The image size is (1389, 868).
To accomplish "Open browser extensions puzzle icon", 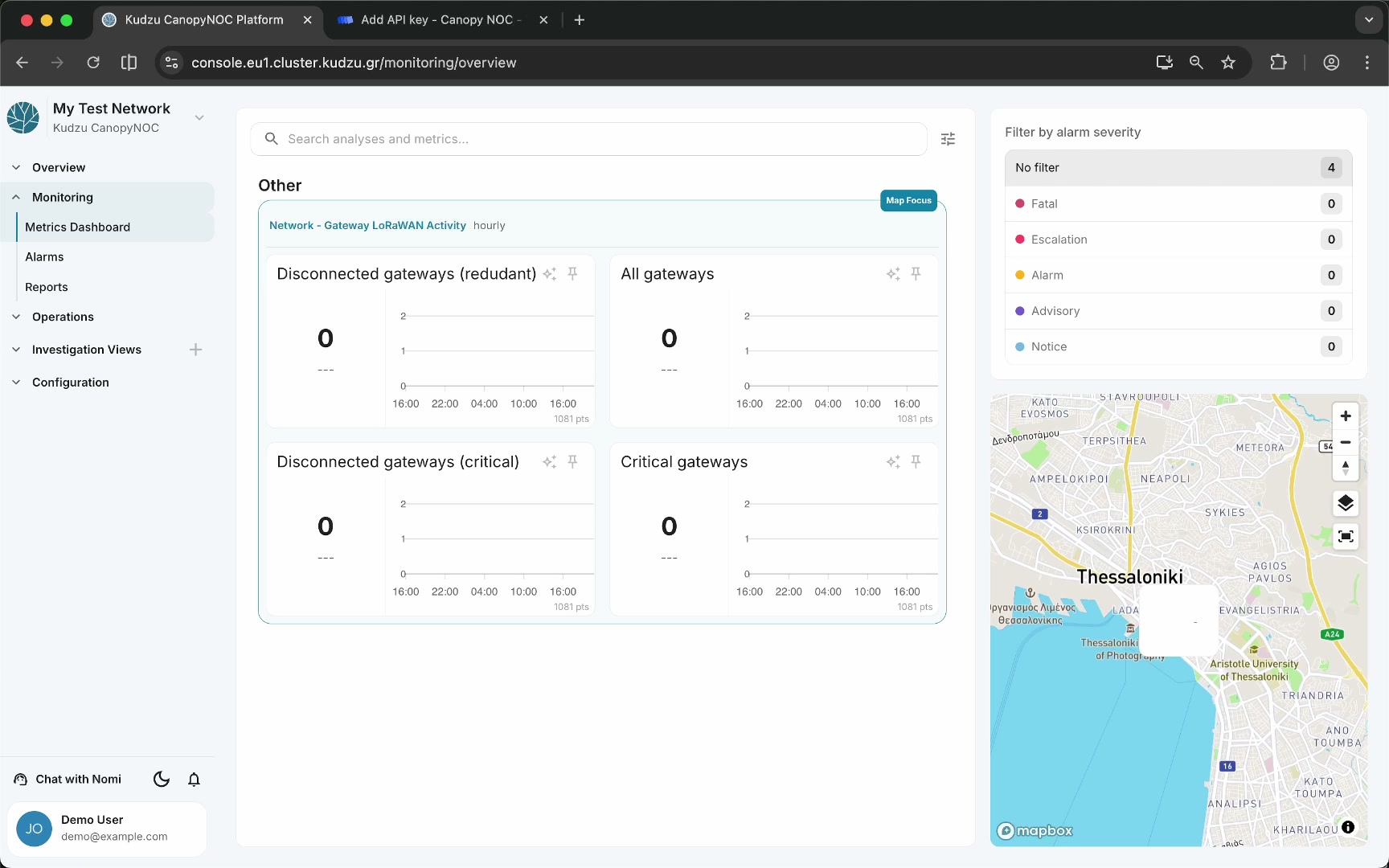I will pyautogui.click(x=1278, y=63).
